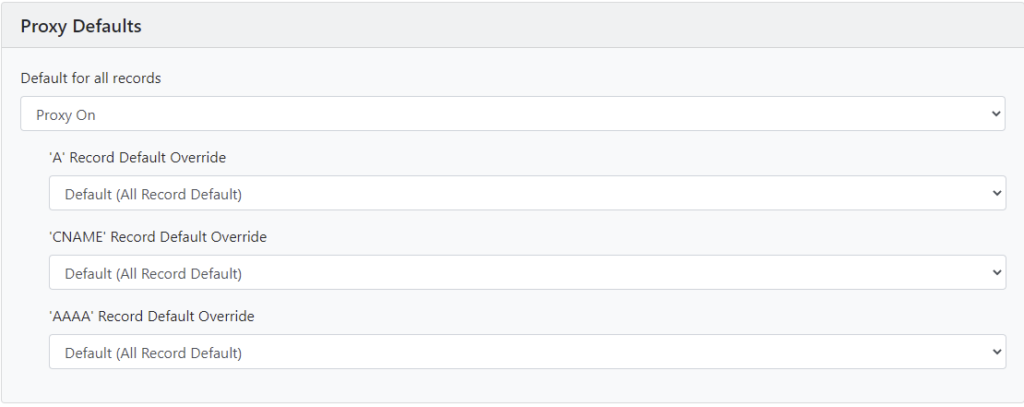This screenshot has width=1024, height=407.
Task: Click the 'Proxy Defaults' panel heading
Action: tap(81, 26)
